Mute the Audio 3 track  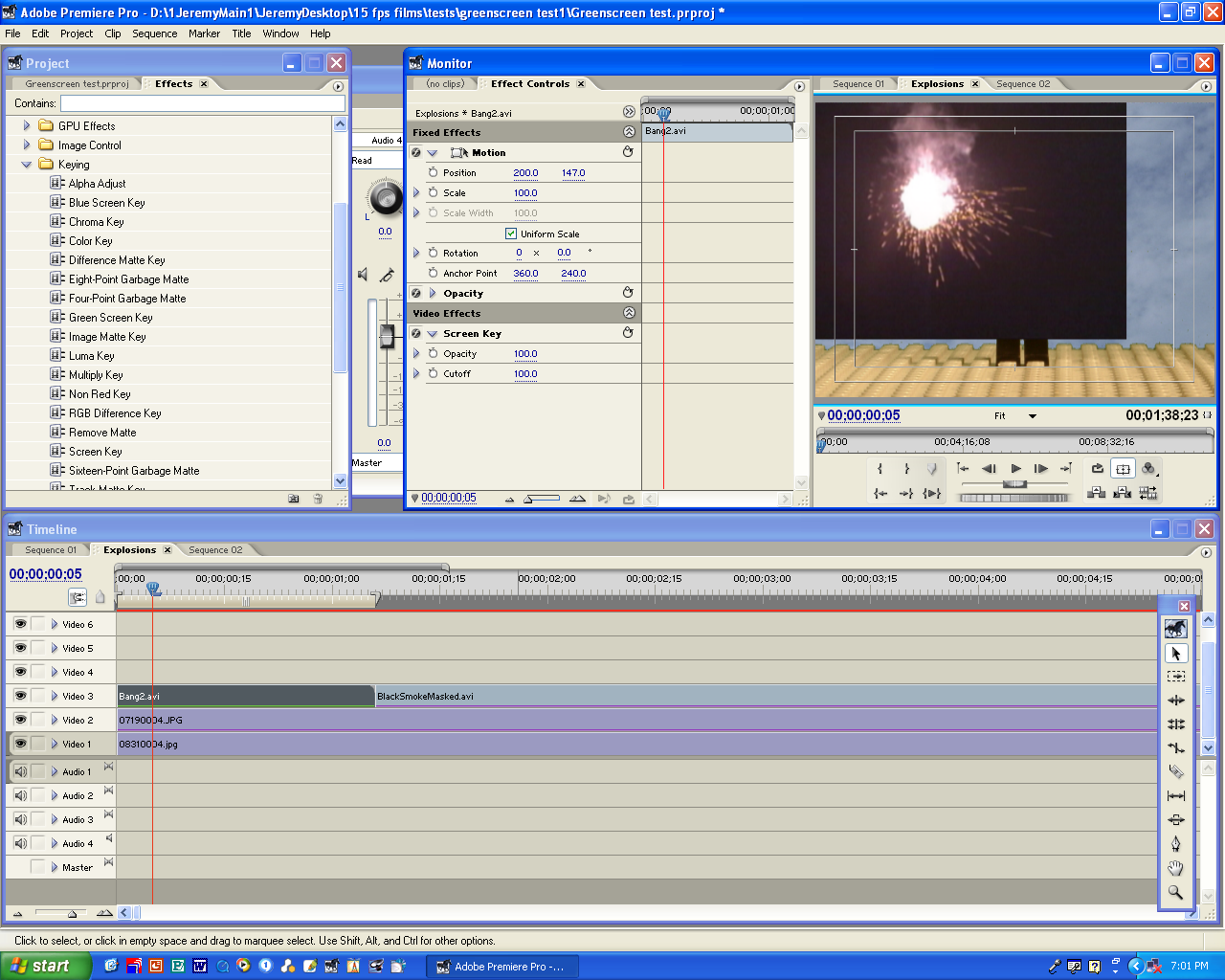coord(20,819)
